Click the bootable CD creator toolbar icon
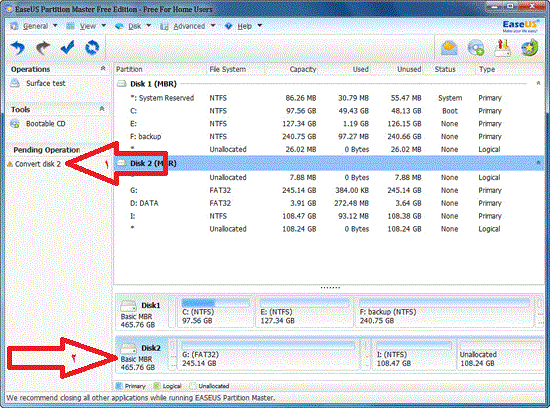This screenshot has height=408, width=550. (x=476, y=48)
